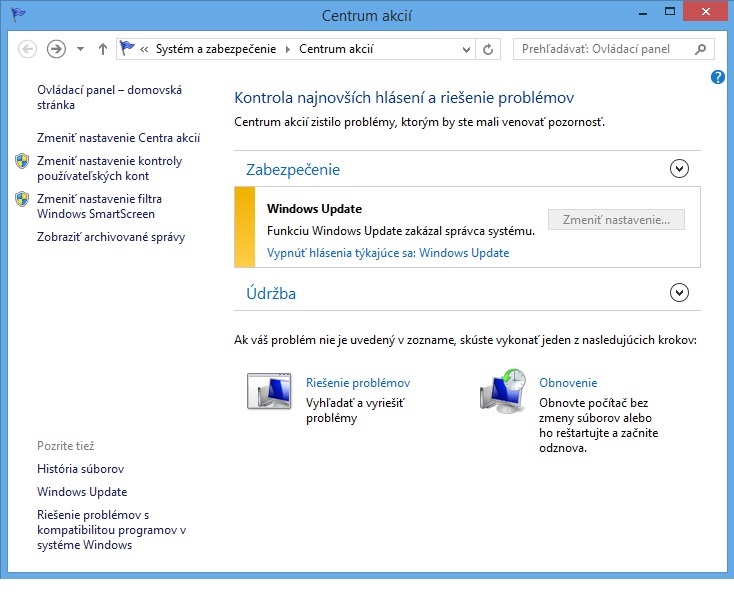
Task: Open Vypnúť hlásenia týkajúce sa Windows Update link
Action: 388,253
